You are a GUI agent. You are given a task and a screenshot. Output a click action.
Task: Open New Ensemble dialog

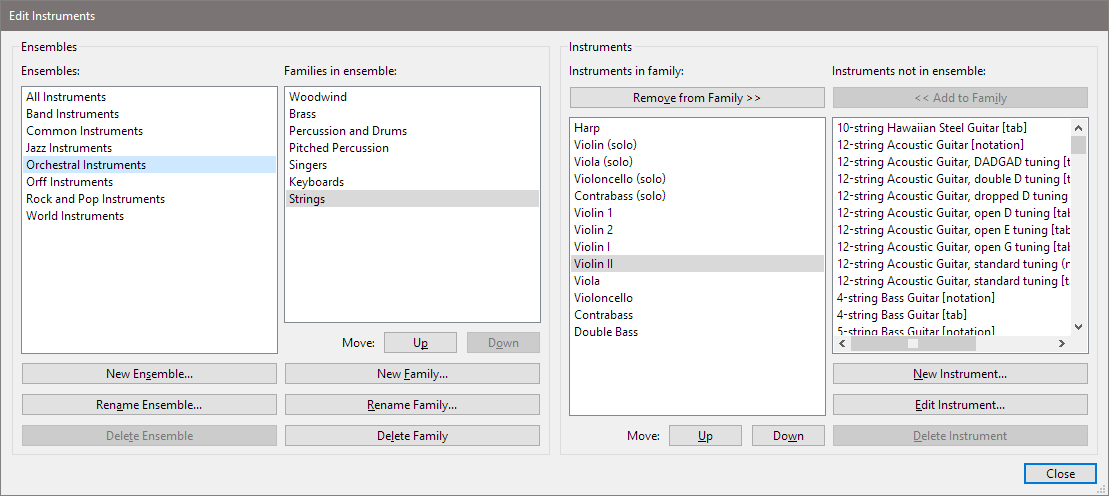[x=149, y=374]
